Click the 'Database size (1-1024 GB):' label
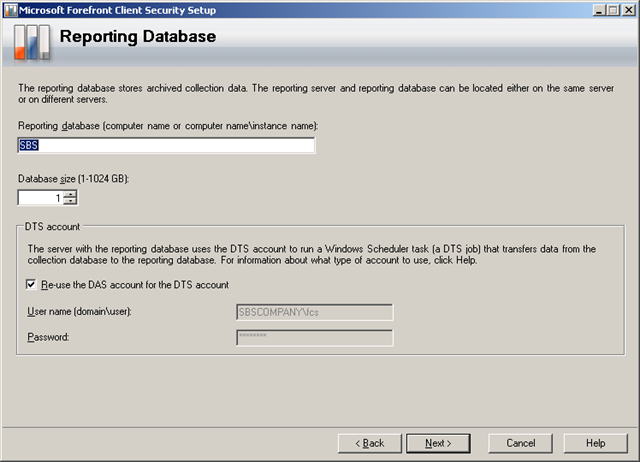The height and width of the screenshot is (462, 640). coord(73,179)
